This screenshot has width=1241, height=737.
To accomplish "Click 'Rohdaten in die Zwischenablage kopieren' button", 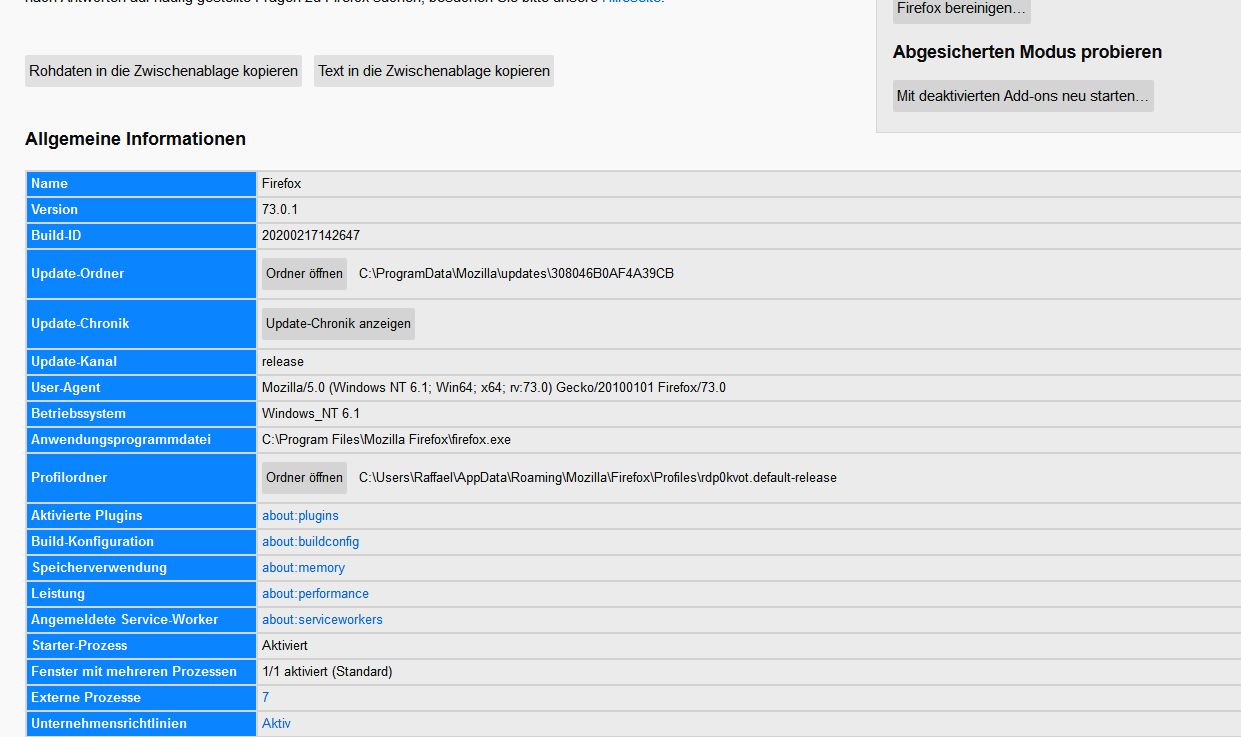I will pos(163,71).
